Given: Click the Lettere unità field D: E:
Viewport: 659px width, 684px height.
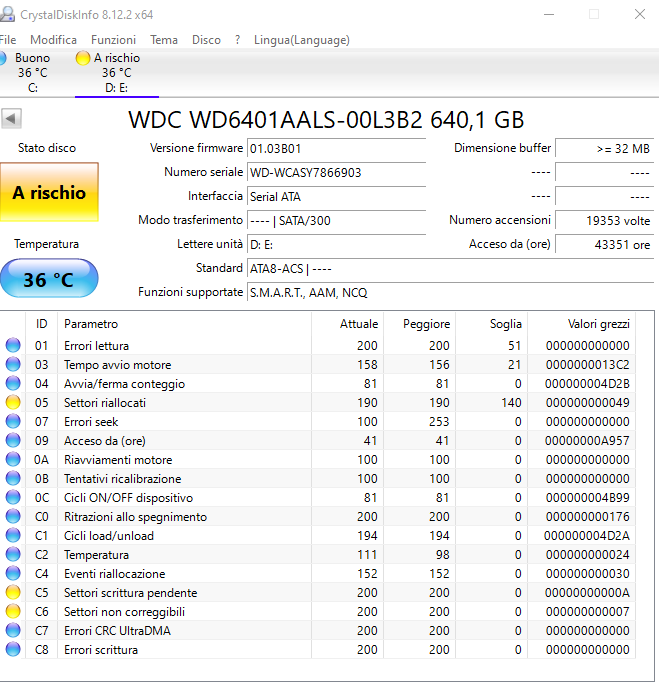Looking at the screenshot, I should (x=336, y=245).
